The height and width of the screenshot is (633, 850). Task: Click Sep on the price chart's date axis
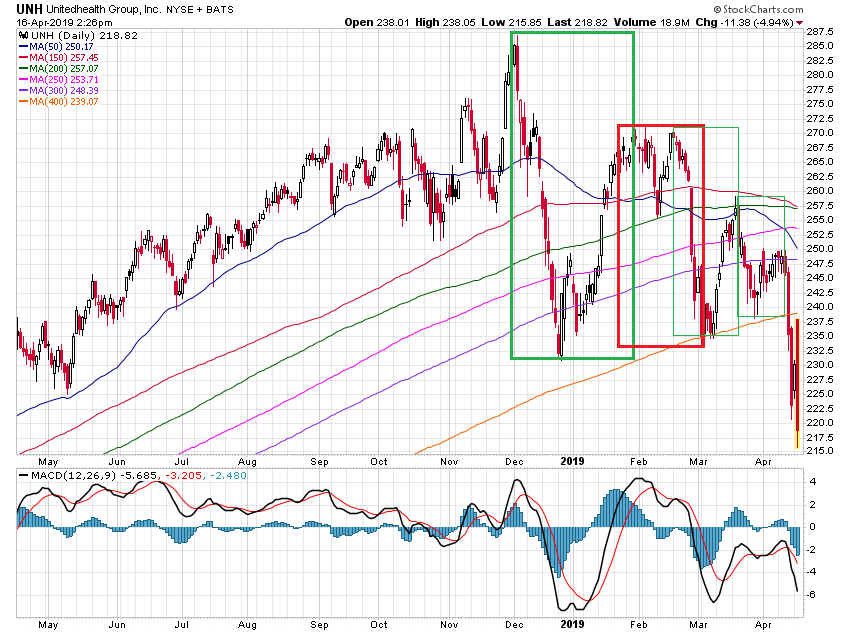point(319,462)
